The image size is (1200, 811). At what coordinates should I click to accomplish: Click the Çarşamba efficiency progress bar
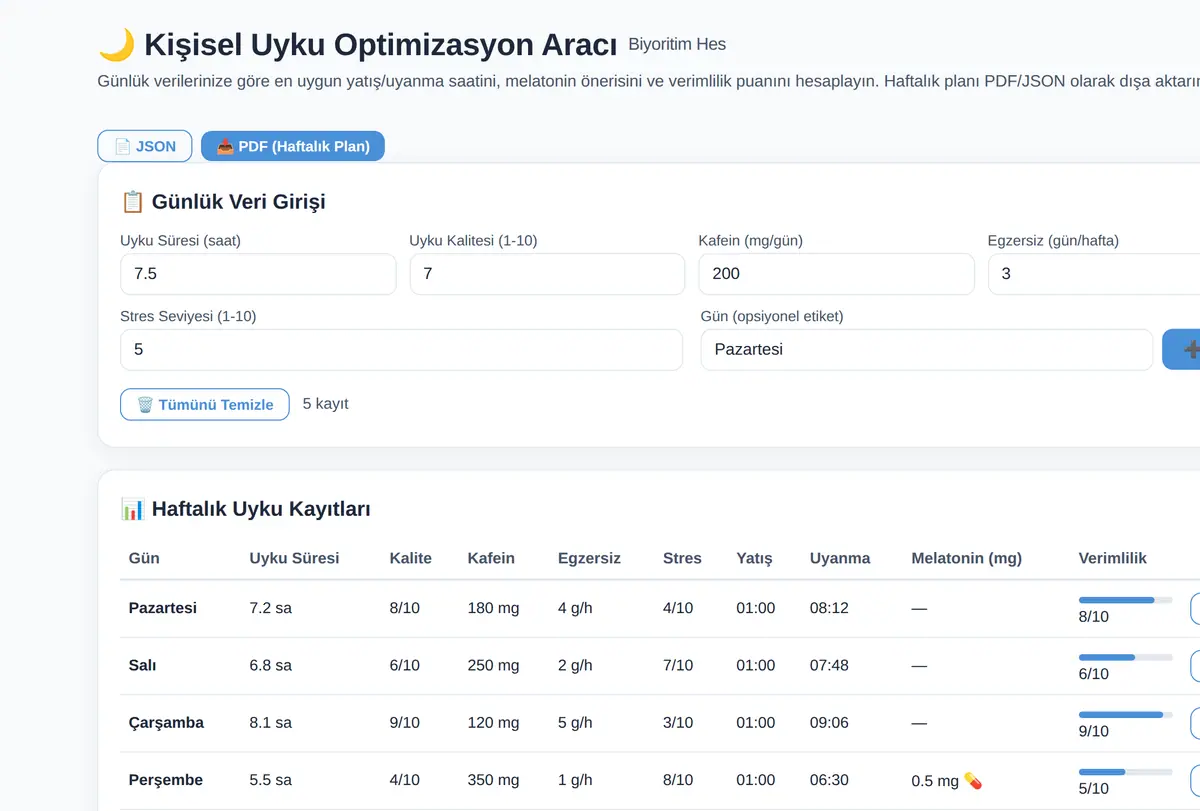pos(1125,714)
